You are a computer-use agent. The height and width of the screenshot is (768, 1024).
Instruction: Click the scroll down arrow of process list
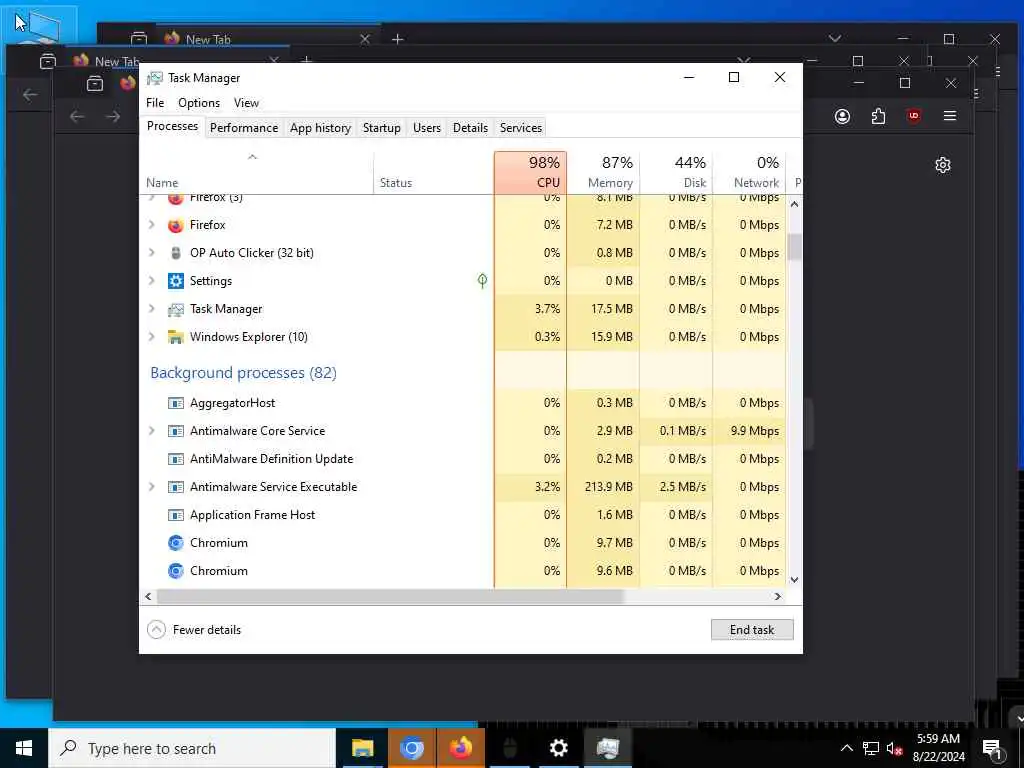[x=794, y=579]
